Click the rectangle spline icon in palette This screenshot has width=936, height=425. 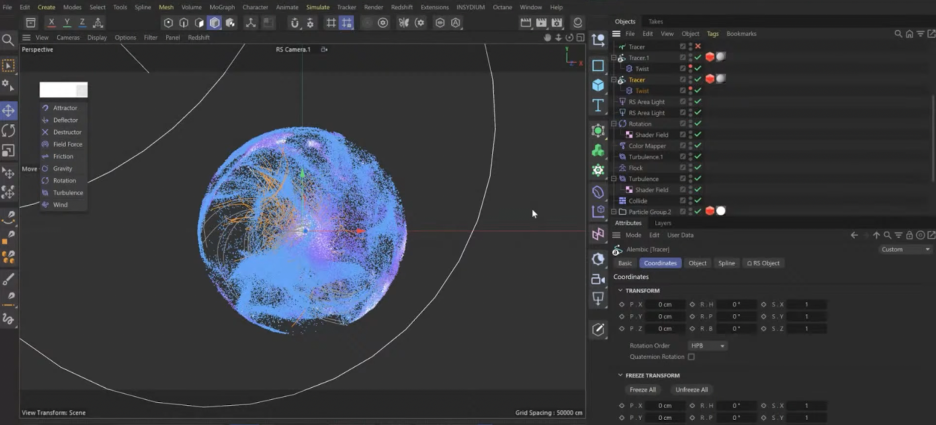tap(598, 65)
